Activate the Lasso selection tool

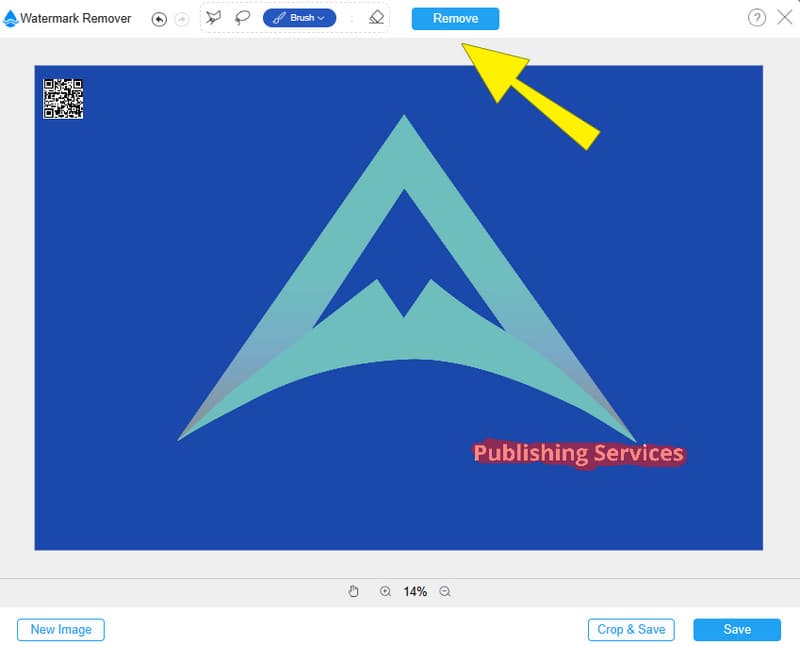[243, 17]
